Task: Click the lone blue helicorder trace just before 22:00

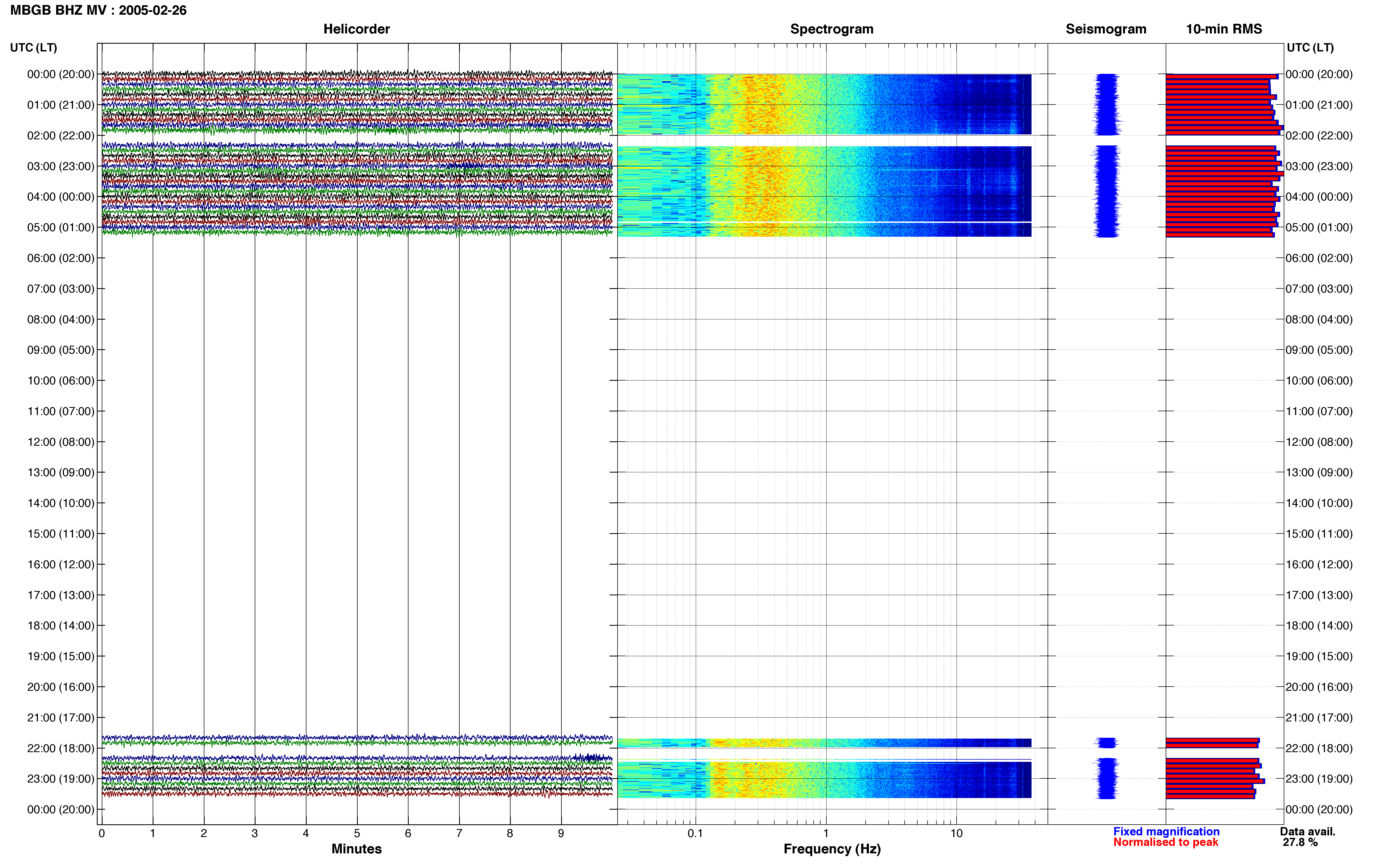Action: coord(357,738)
